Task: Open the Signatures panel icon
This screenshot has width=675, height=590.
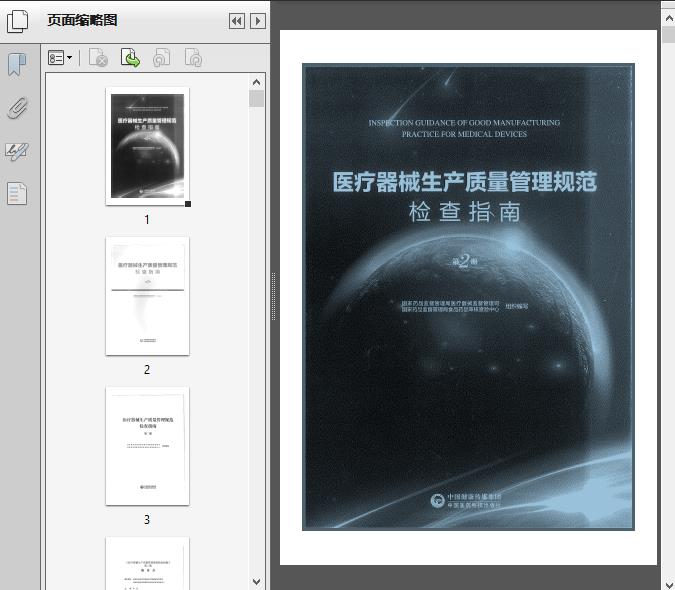Action: click(x=17, y=151)
